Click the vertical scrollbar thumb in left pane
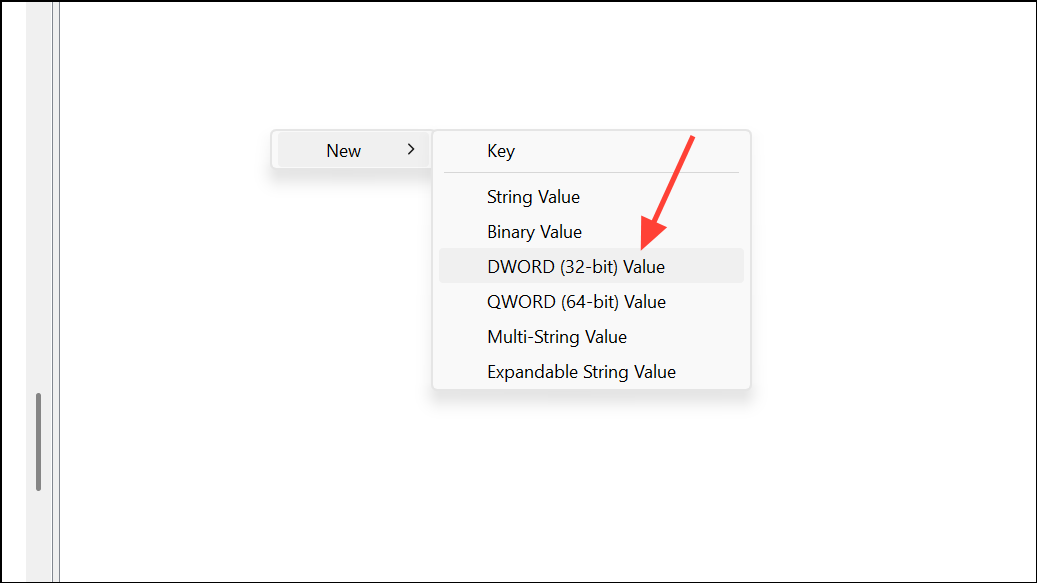The image size is (1037, 583). click(x=38, y=442)
